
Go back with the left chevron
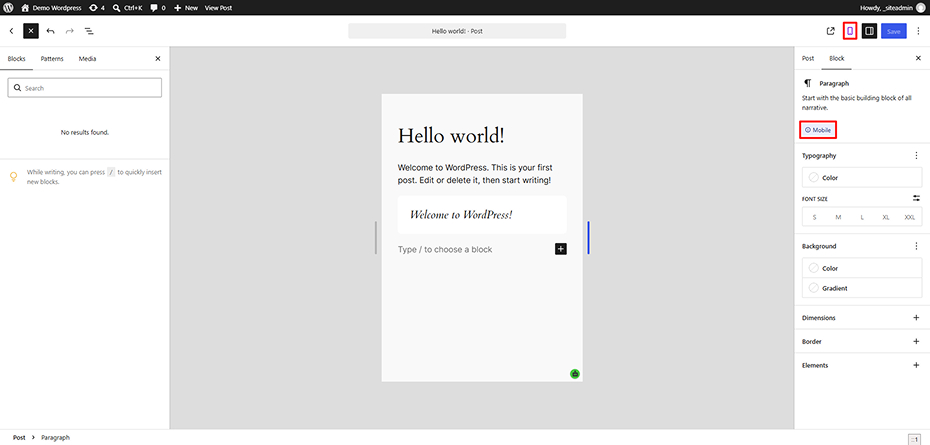click(11, 31)
